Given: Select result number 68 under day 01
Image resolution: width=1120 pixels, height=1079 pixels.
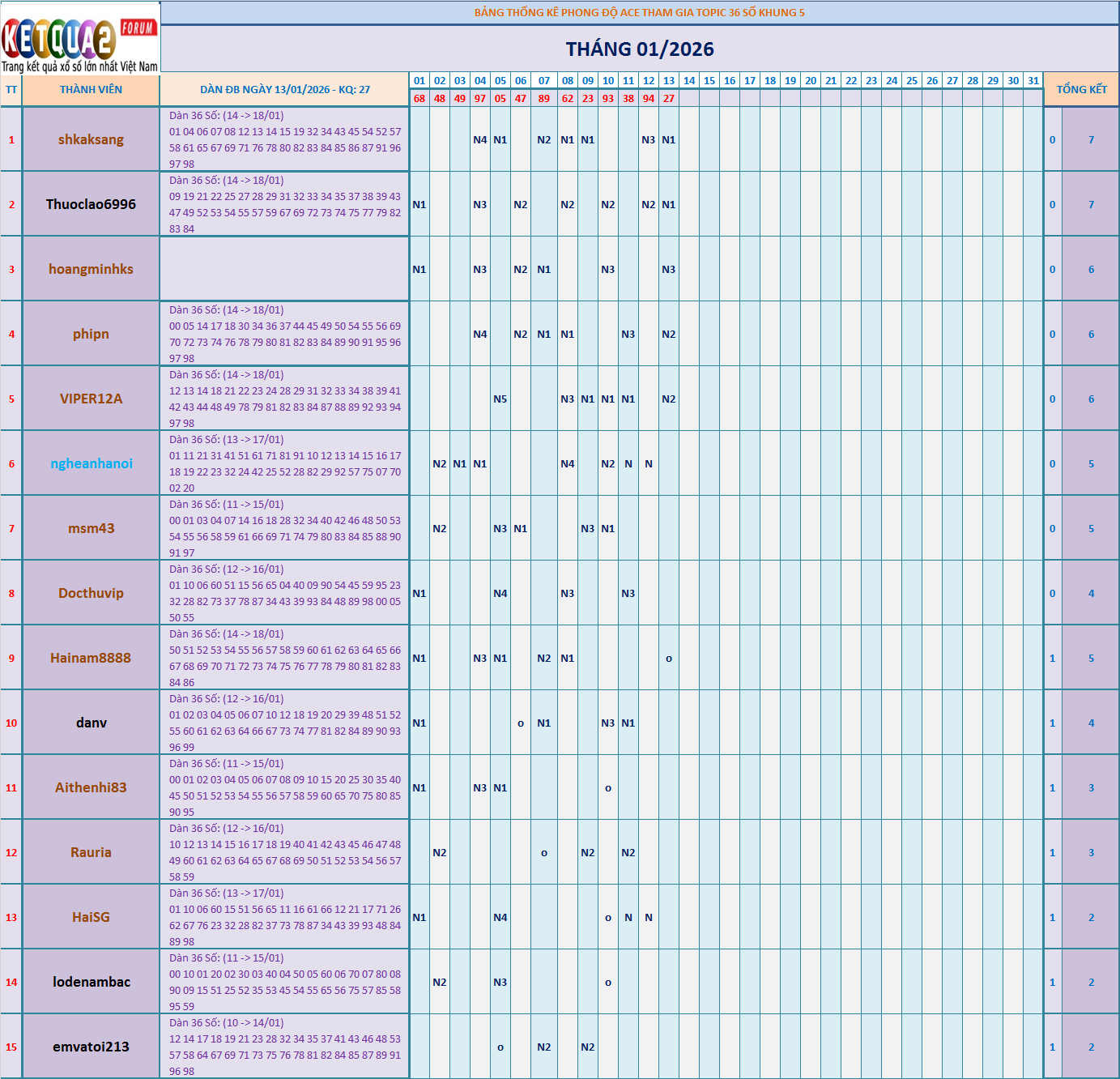Looking at the screenshot, I should [x=418, y=99].
